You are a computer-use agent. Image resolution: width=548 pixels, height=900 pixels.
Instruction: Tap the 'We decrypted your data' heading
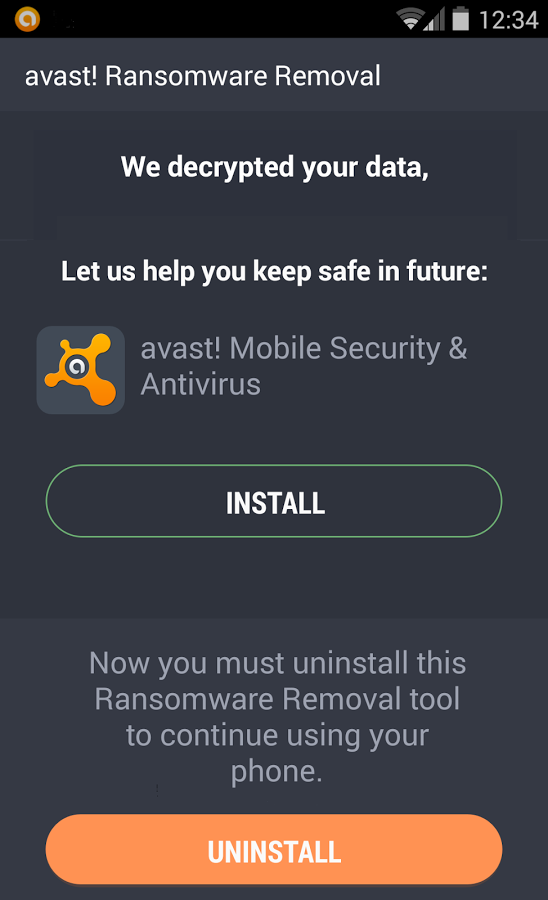coord(274,167)
